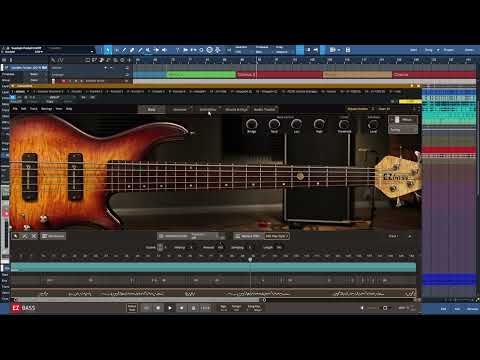Adjust the Level knob
The width and height of the screenshot is (480, 360).
pos(373,124)
